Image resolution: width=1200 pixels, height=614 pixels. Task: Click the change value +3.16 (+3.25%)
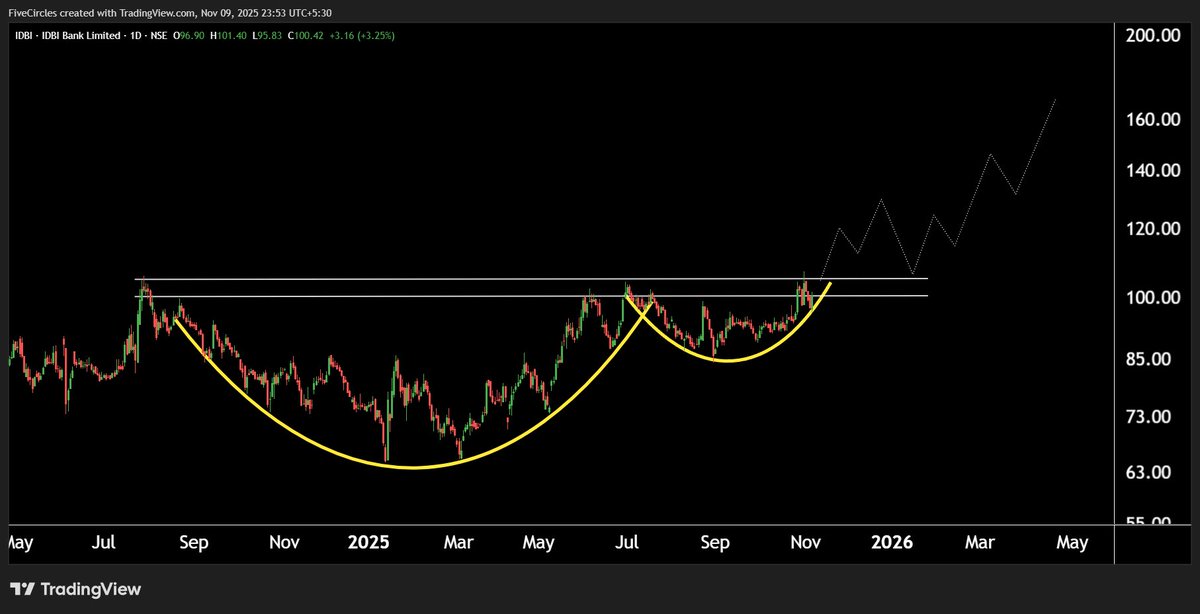pyautogui.click(x=362, y=35)
